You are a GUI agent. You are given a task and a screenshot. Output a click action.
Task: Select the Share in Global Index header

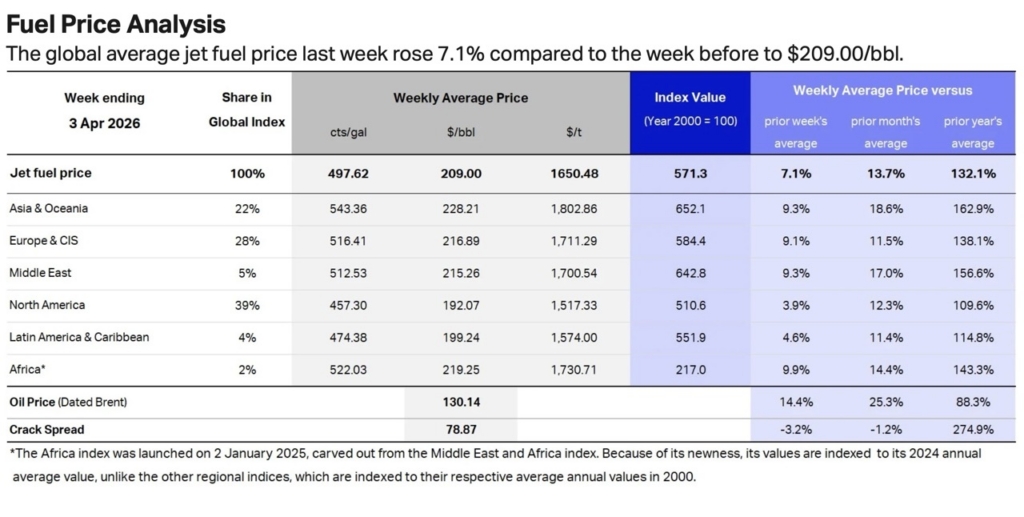tap(247, 109)
